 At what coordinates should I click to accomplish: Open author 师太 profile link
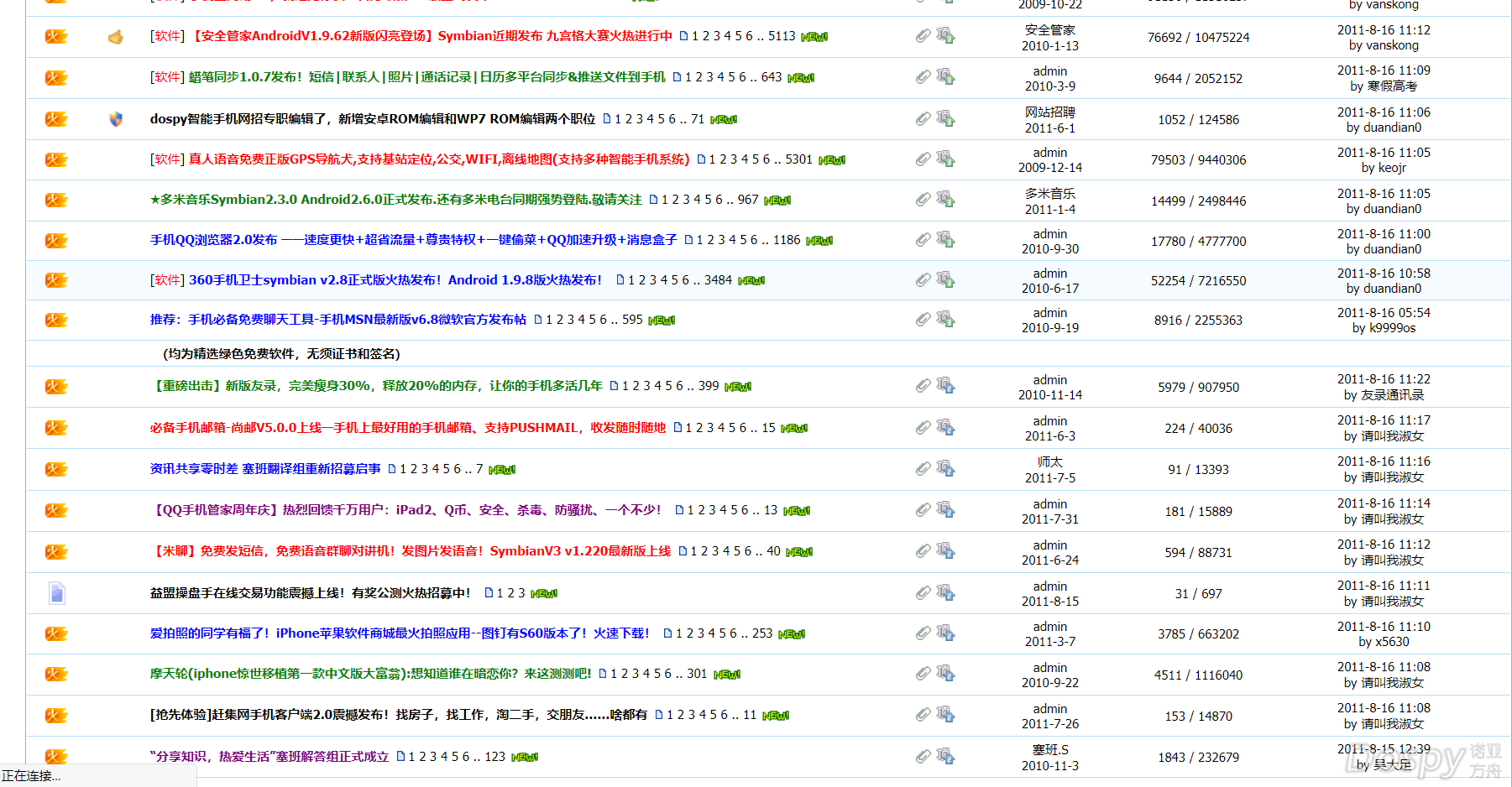1049,462
